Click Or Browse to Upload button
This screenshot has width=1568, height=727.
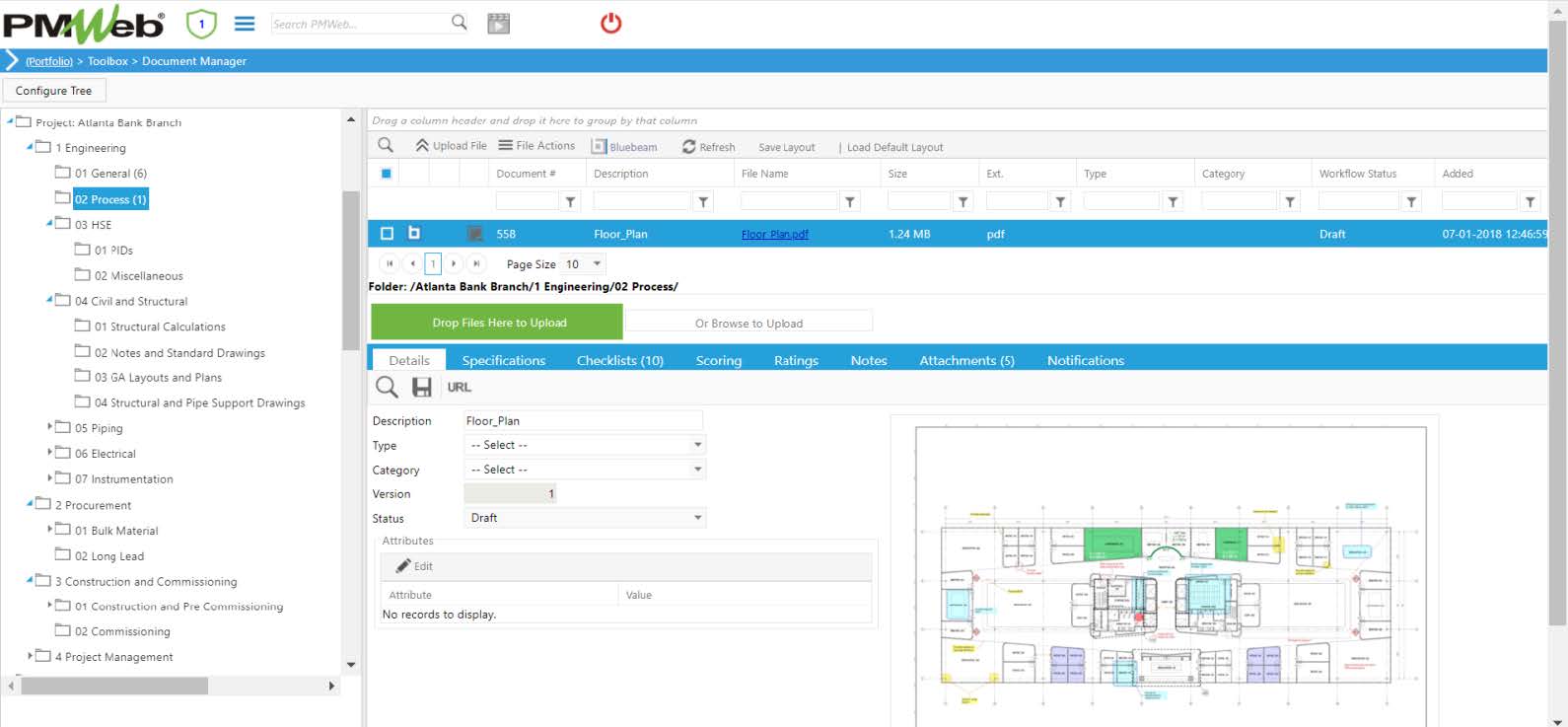[x=748, y=323]
